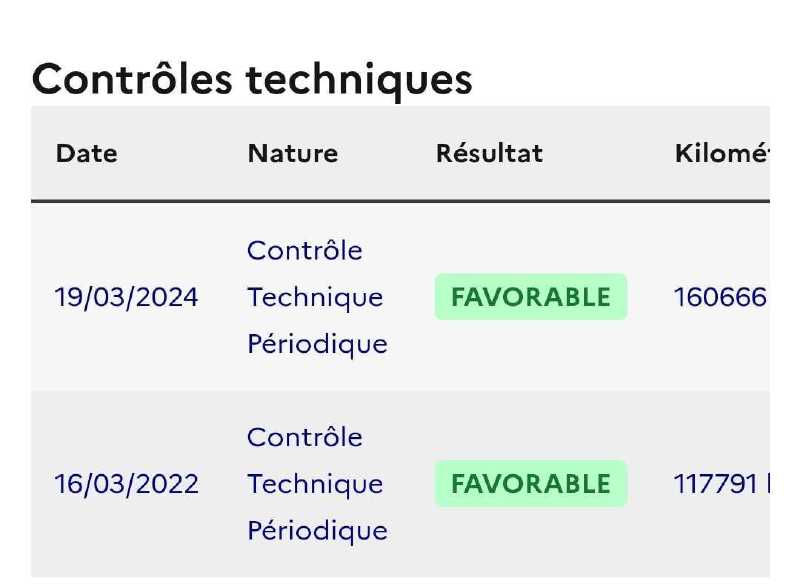Viewport: 800px width, 587px height.
Task: Click "Périodique" word in the 2022 row
Action: 317,531
